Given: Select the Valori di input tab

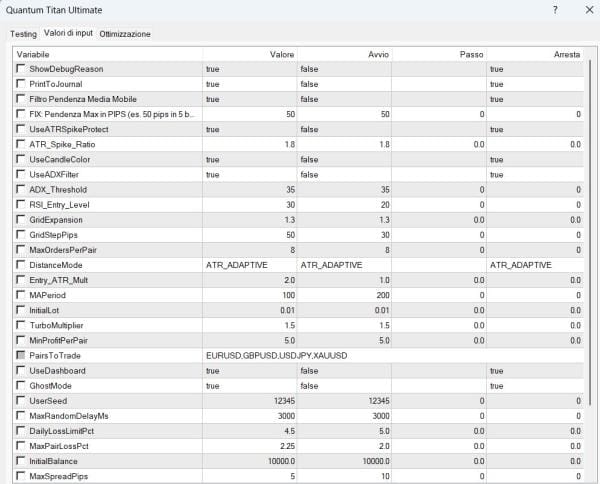Looking at the screenshot, I should (x=68, y=33).
